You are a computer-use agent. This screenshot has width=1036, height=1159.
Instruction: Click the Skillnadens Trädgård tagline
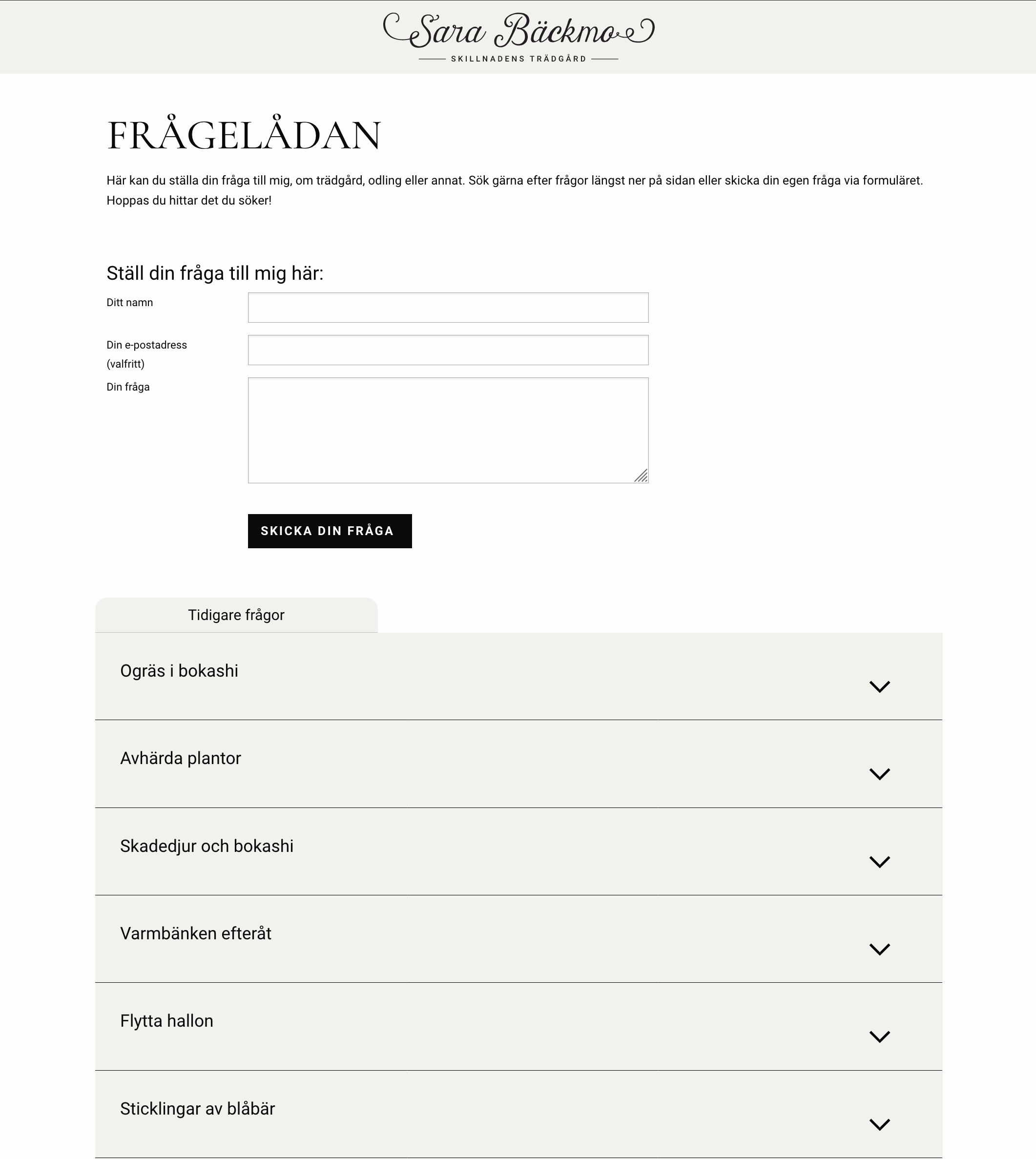point(518,59)
